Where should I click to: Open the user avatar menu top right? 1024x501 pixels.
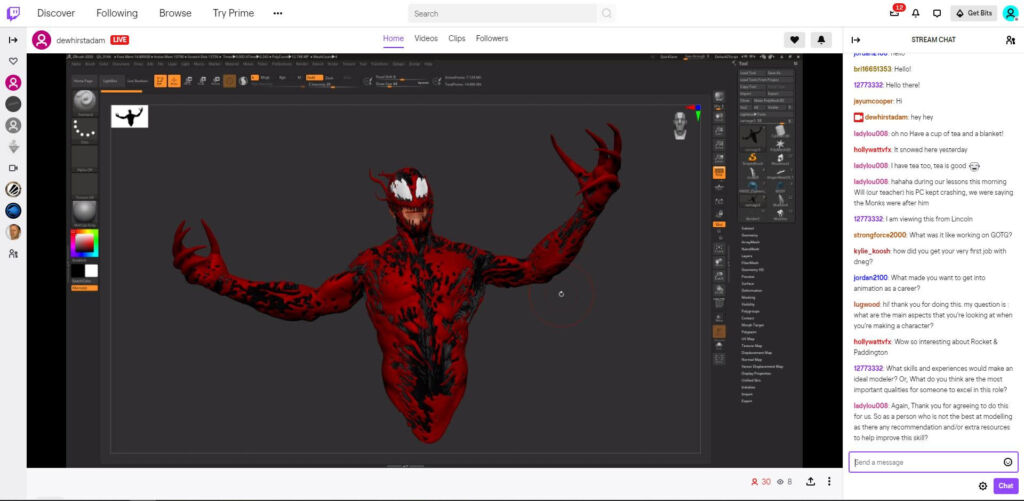1010,13
